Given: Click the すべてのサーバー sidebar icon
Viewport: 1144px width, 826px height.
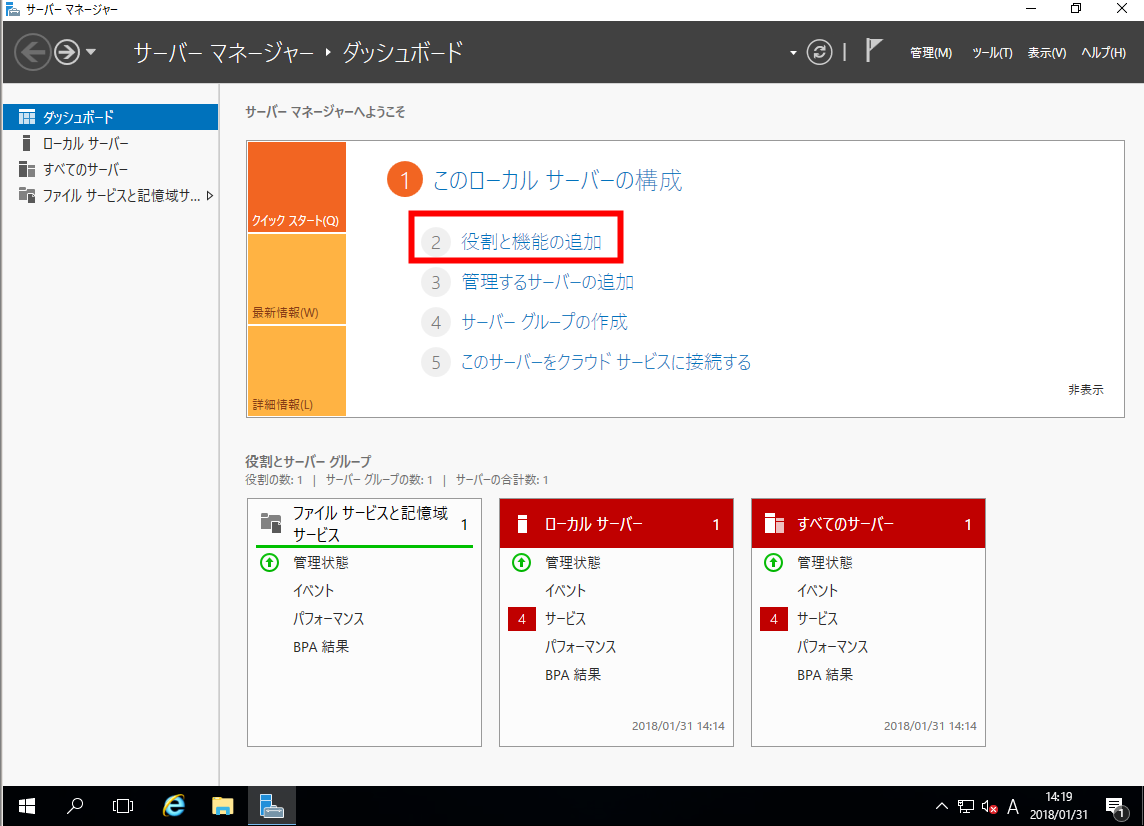Looking at the screenshot, I should coord(27,169).
